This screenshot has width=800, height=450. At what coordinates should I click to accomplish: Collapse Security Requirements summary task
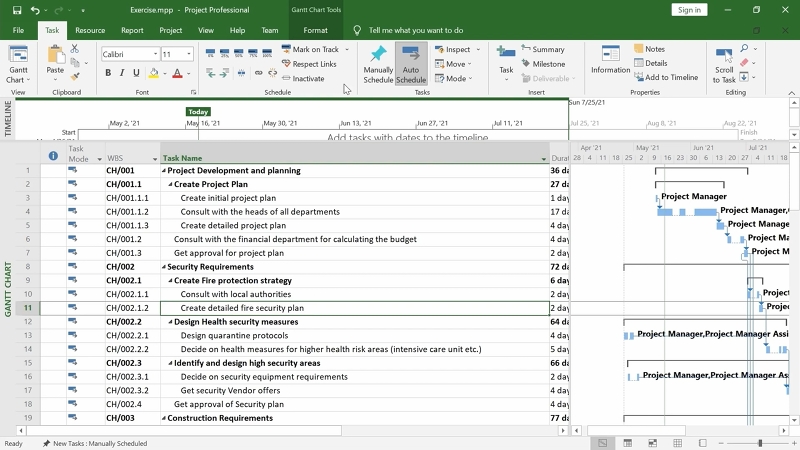point(164,267)
